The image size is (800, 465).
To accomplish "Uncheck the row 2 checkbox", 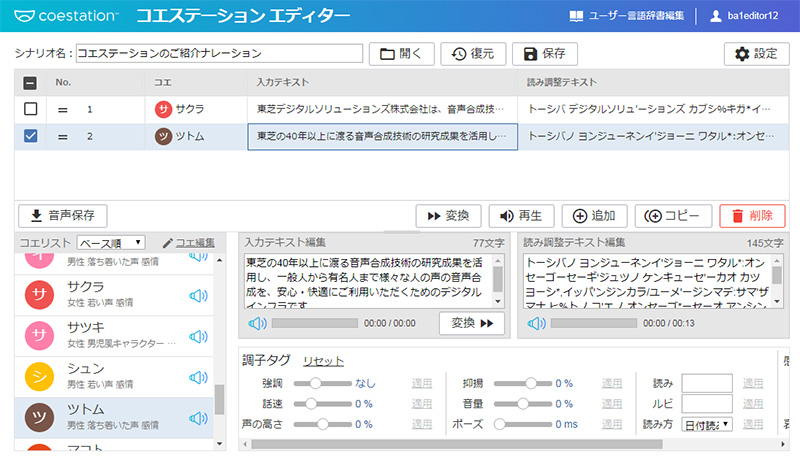I will (x=31, y=136).
